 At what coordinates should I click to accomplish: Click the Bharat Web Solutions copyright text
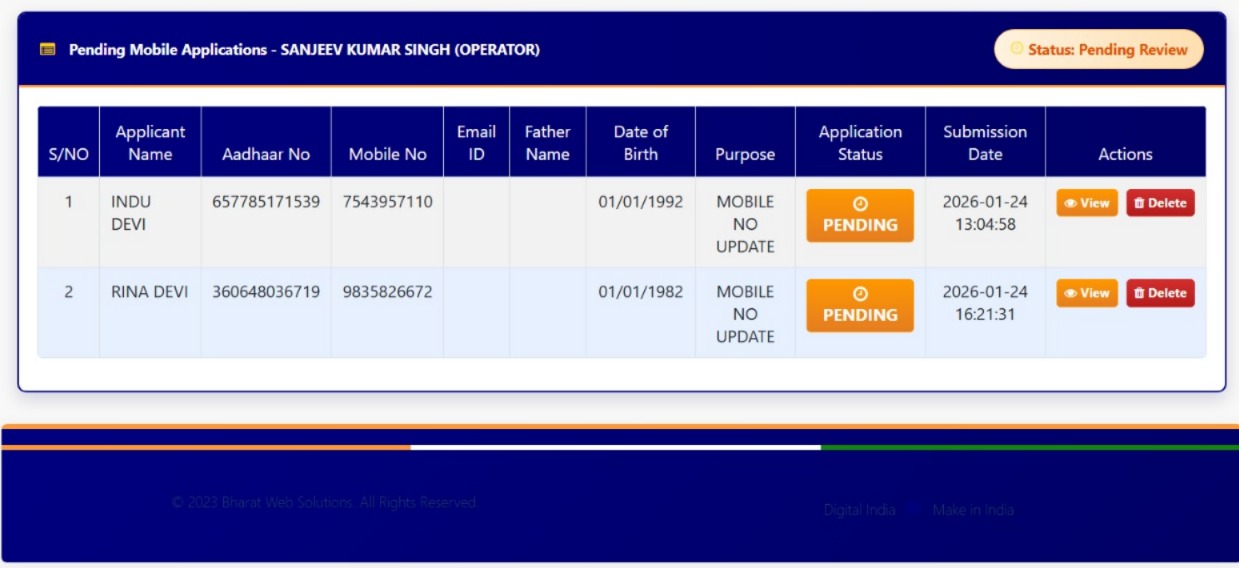(x=325, y=502)
